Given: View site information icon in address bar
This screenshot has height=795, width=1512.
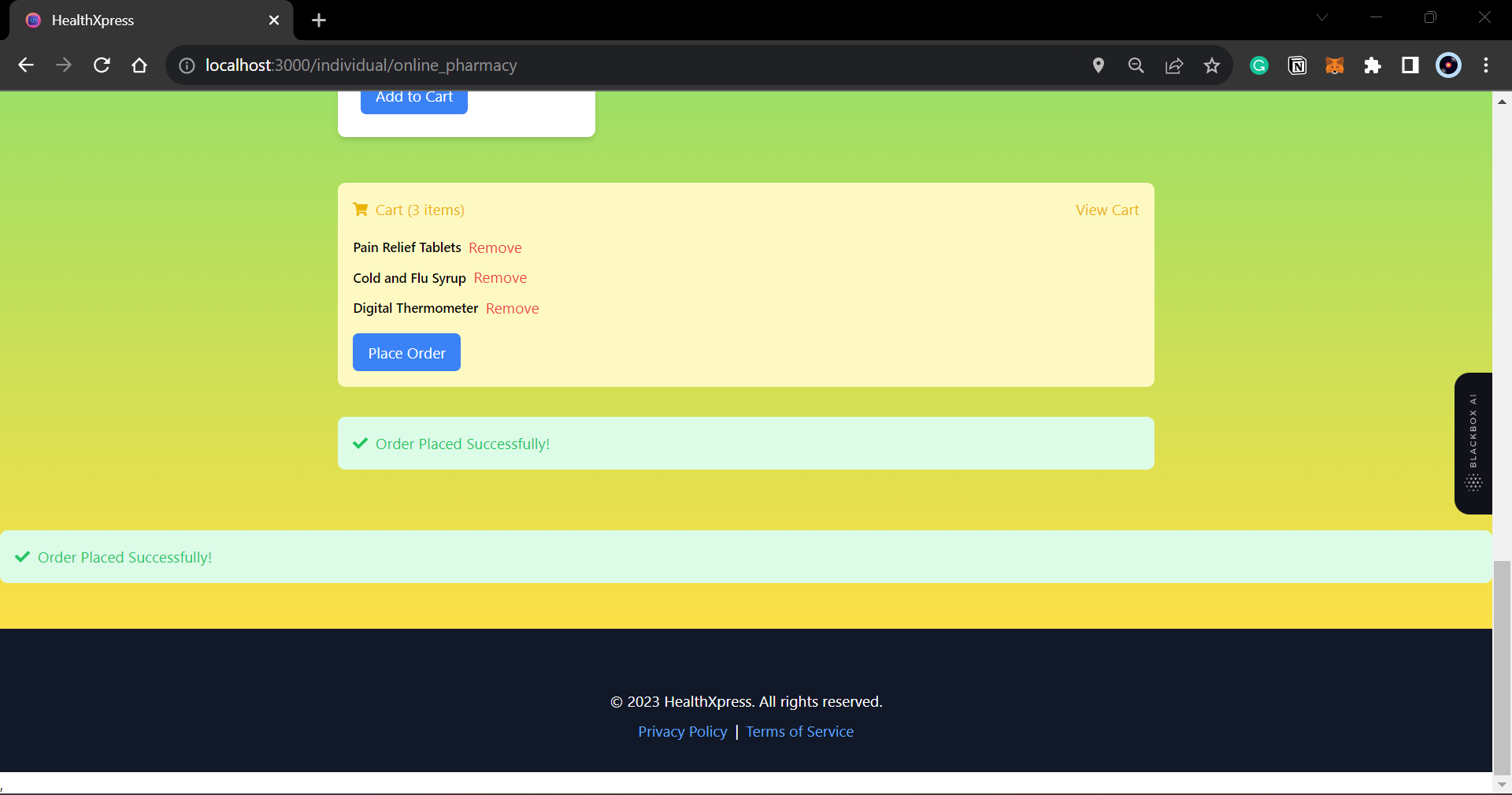Looking at the screenshot, I should [187, 65].
